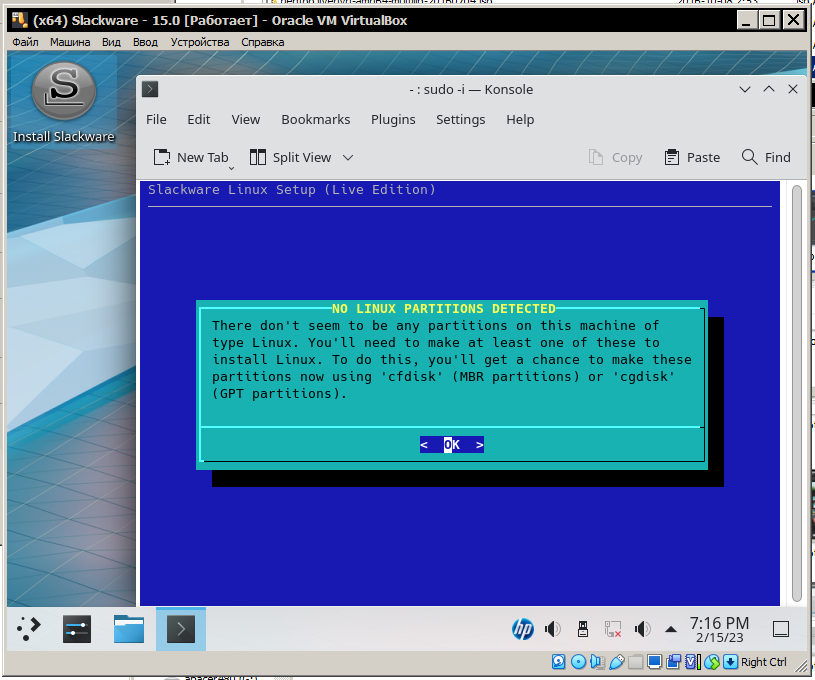This screenshot has width=815, height=680.
Task: Click the second speaker tray icon
Action: point(642,630)
